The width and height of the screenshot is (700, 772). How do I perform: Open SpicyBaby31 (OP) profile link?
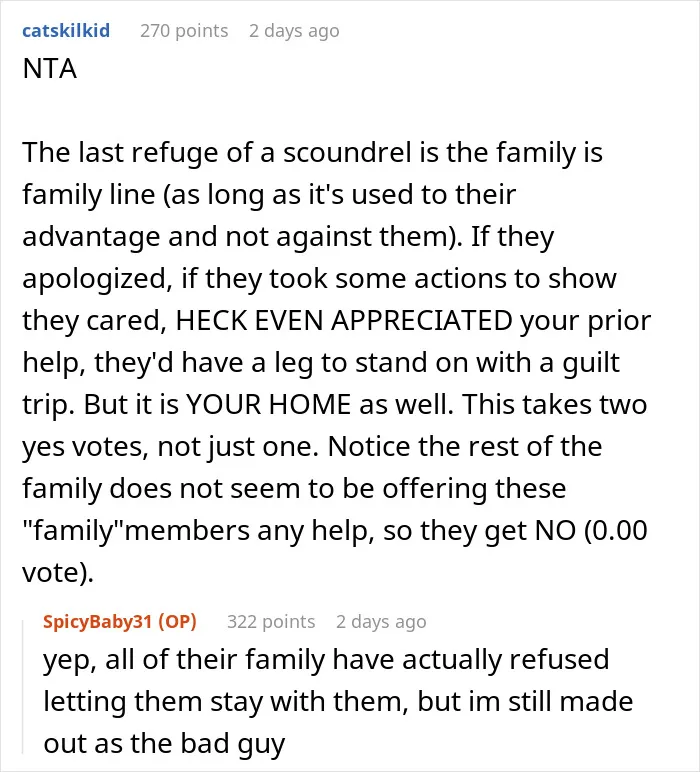(x=120, y=621)
